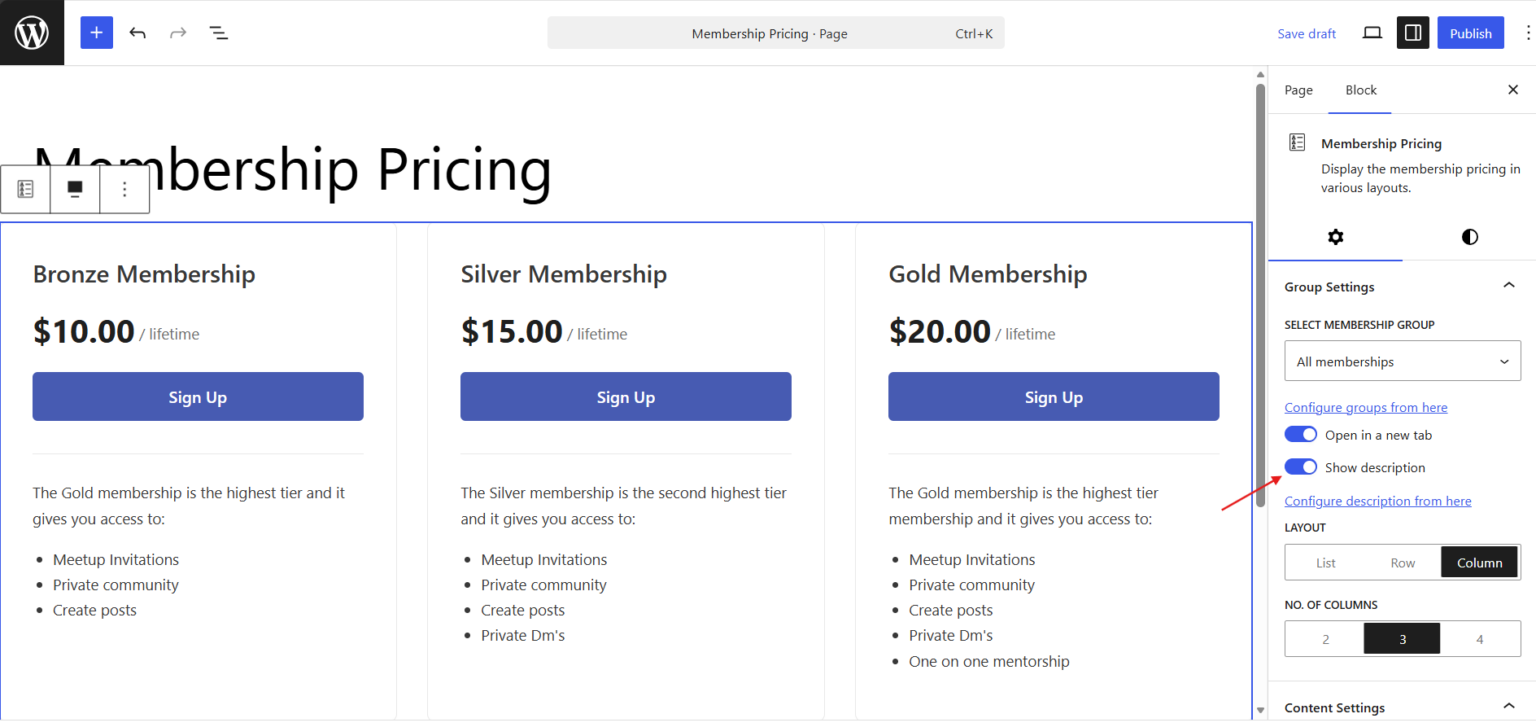The image size is (1536, 727).
Task: Open the block's three-dot options menu
Action: tap(125, 189)
